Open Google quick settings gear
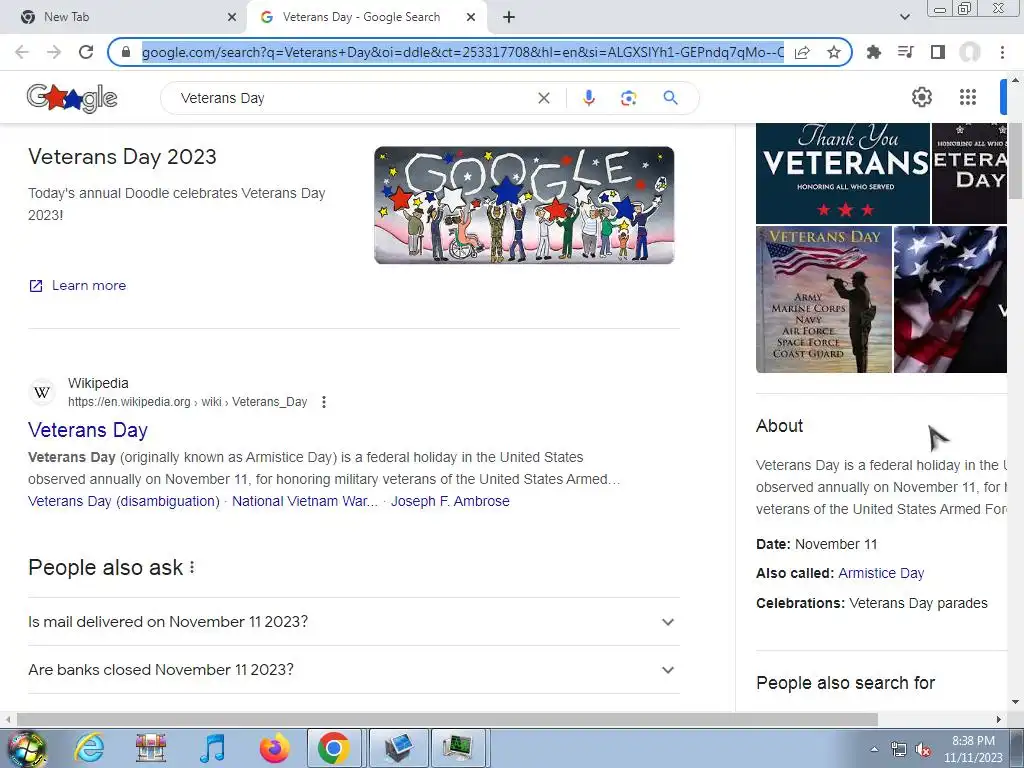The width and height of the screenshot is (1024, 768). [x=921, y=97]
